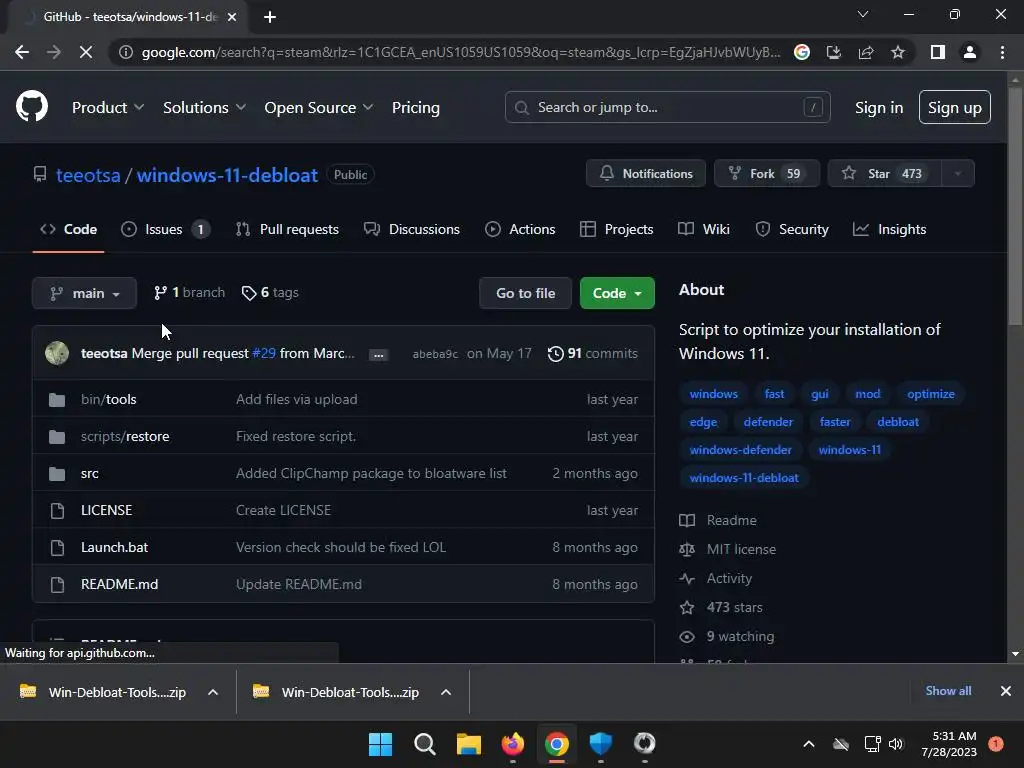Open File Explorer from taskbar
1024x768 pixels.
pyautogui.click(x=468, y=744)
